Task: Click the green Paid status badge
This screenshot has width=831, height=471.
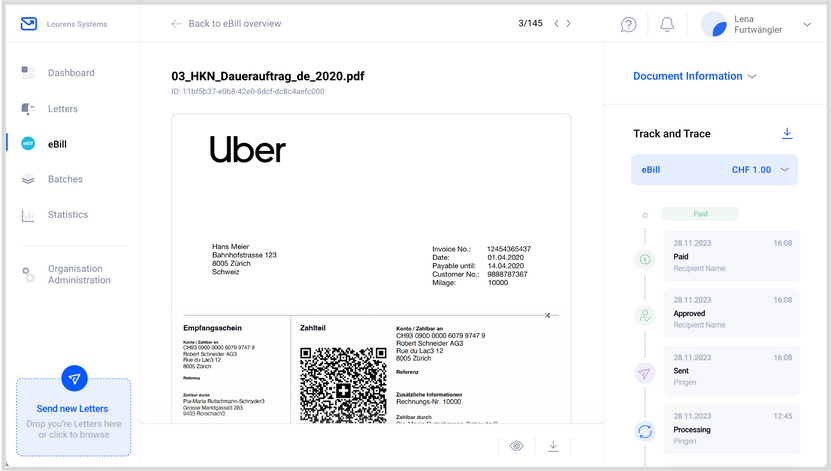Action: (700, 214)
